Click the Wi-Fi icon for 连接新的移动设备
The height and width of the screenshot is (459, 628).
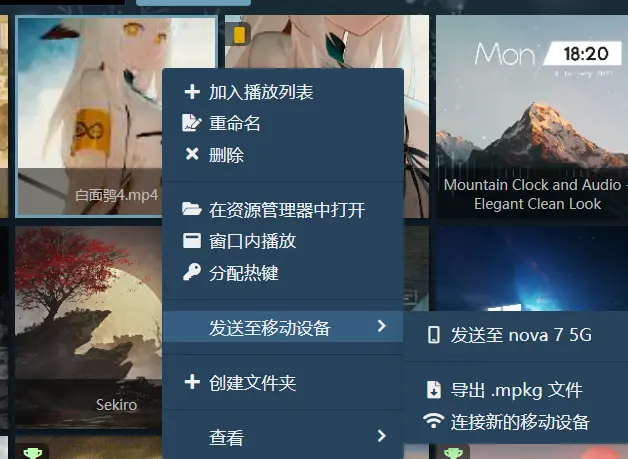point(433,421)
